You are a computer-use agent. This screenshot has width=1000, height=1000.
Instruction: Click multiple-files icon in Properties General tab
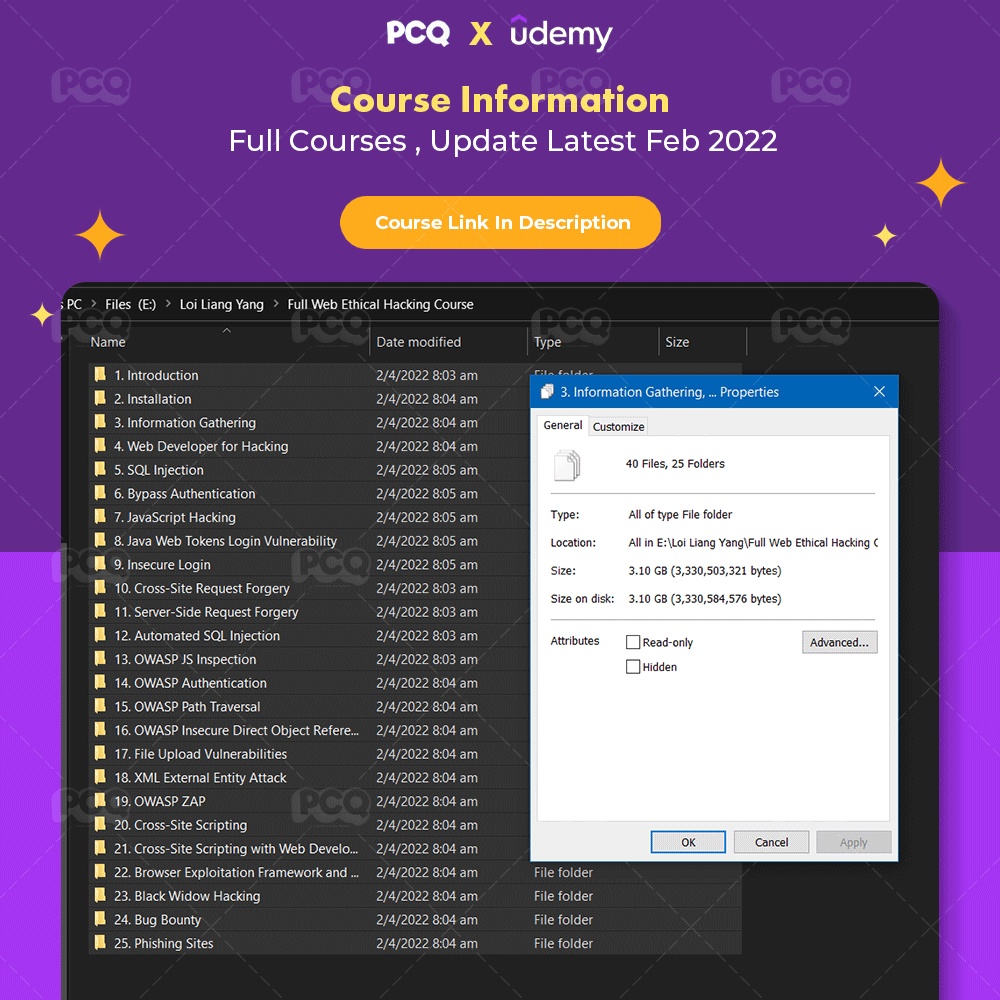tap(566, 465)
